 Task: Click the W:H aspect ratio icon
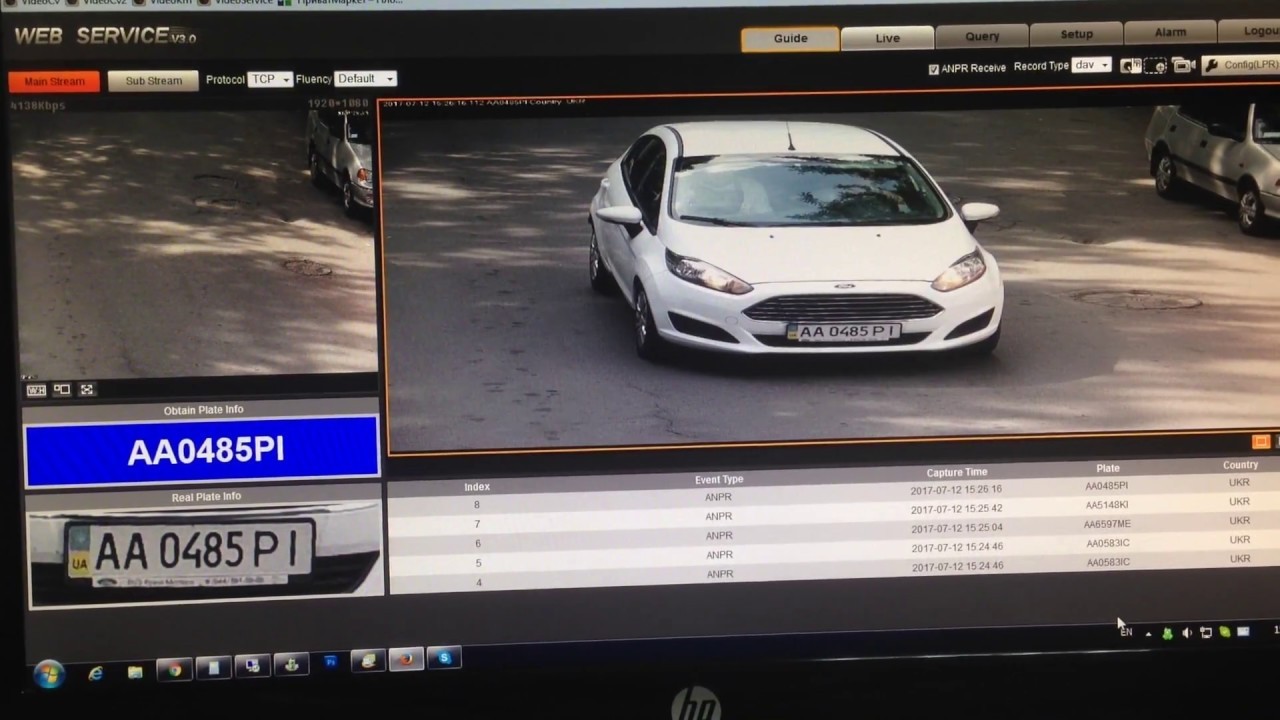(36, 390)
